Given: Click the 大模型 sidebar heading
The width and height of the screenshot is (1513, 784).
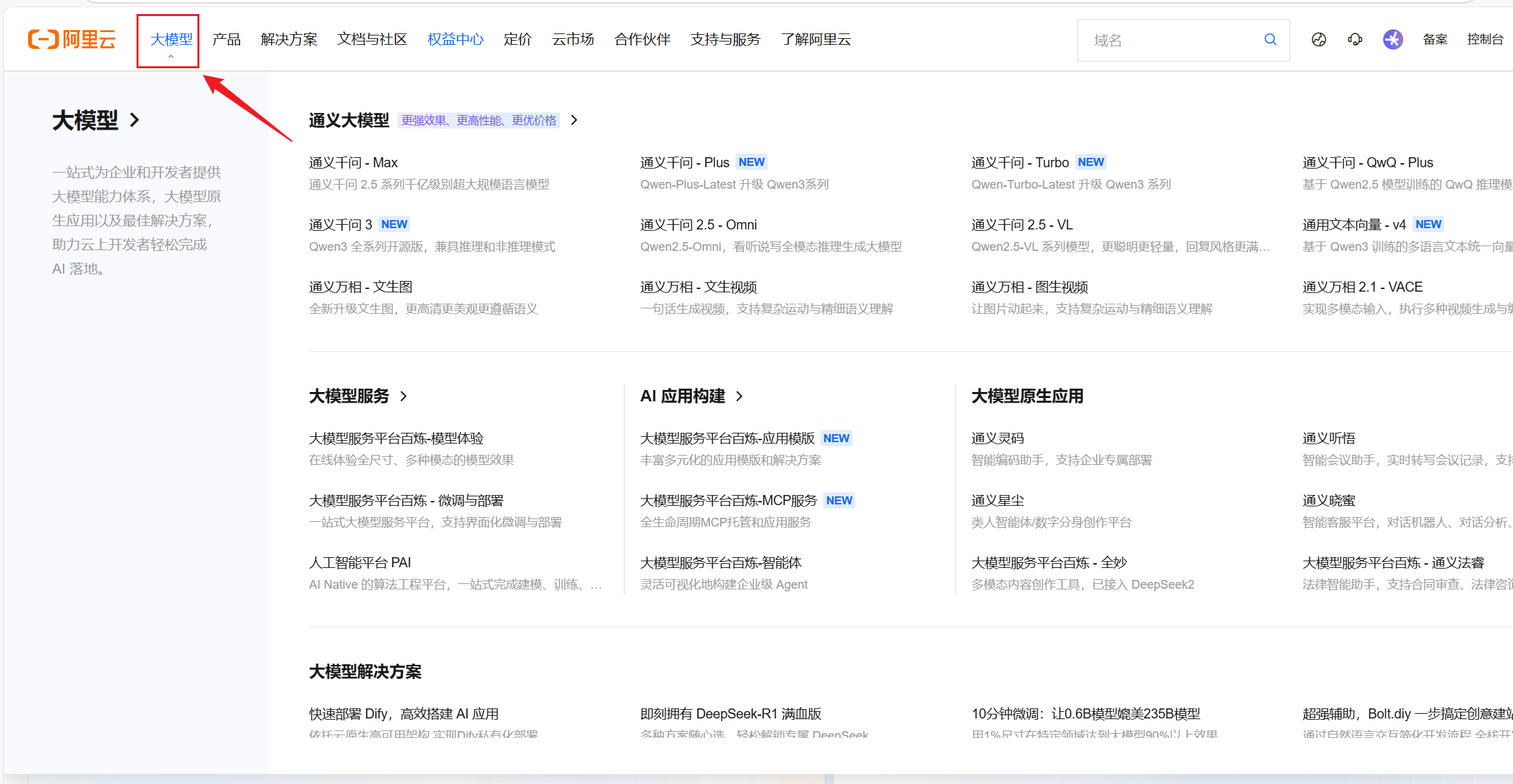Looking at the screenshot, I should pos(85,120).
